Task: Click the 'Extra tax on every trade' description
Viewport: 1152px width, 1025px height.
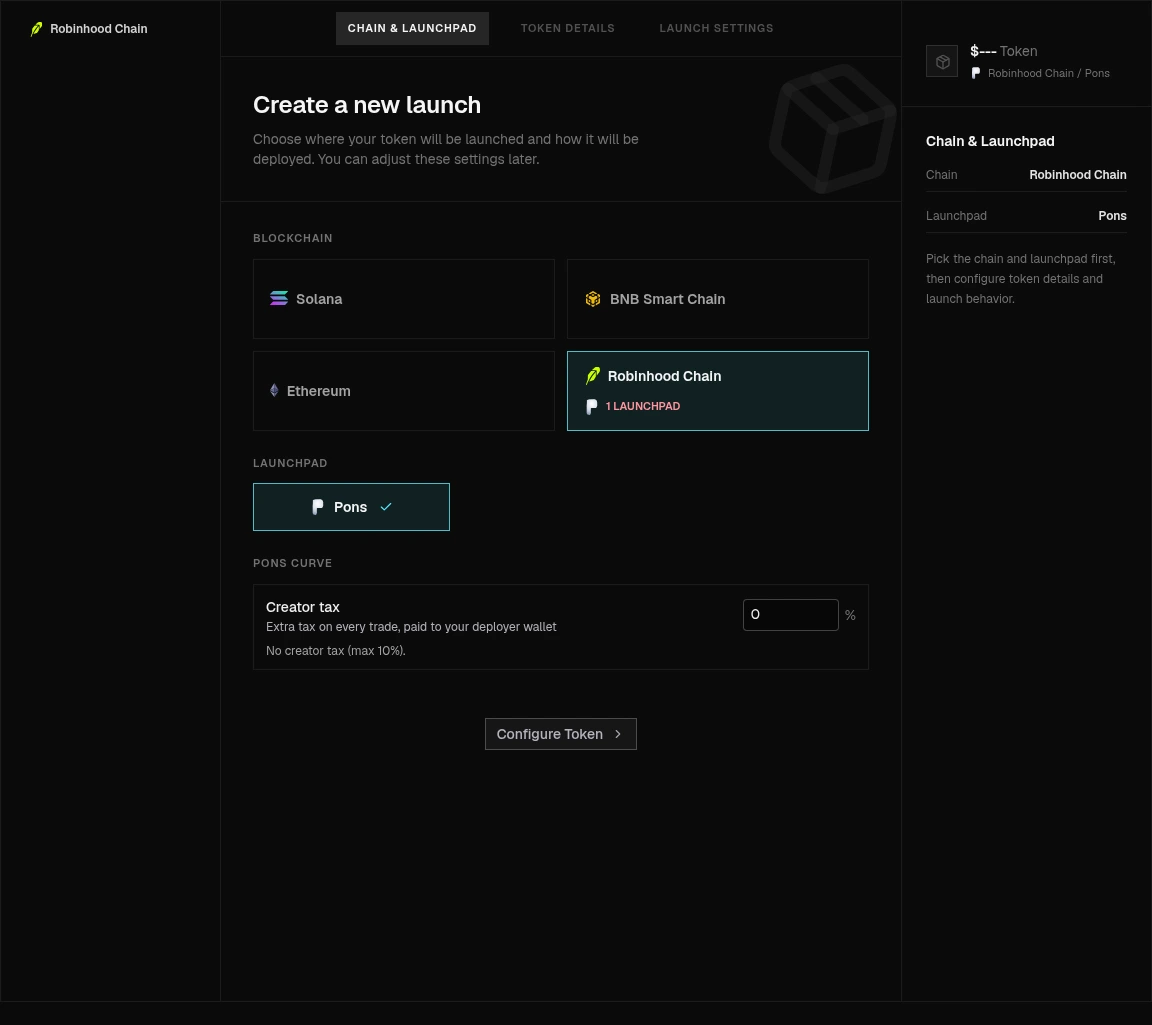Action: coord(411,627)
